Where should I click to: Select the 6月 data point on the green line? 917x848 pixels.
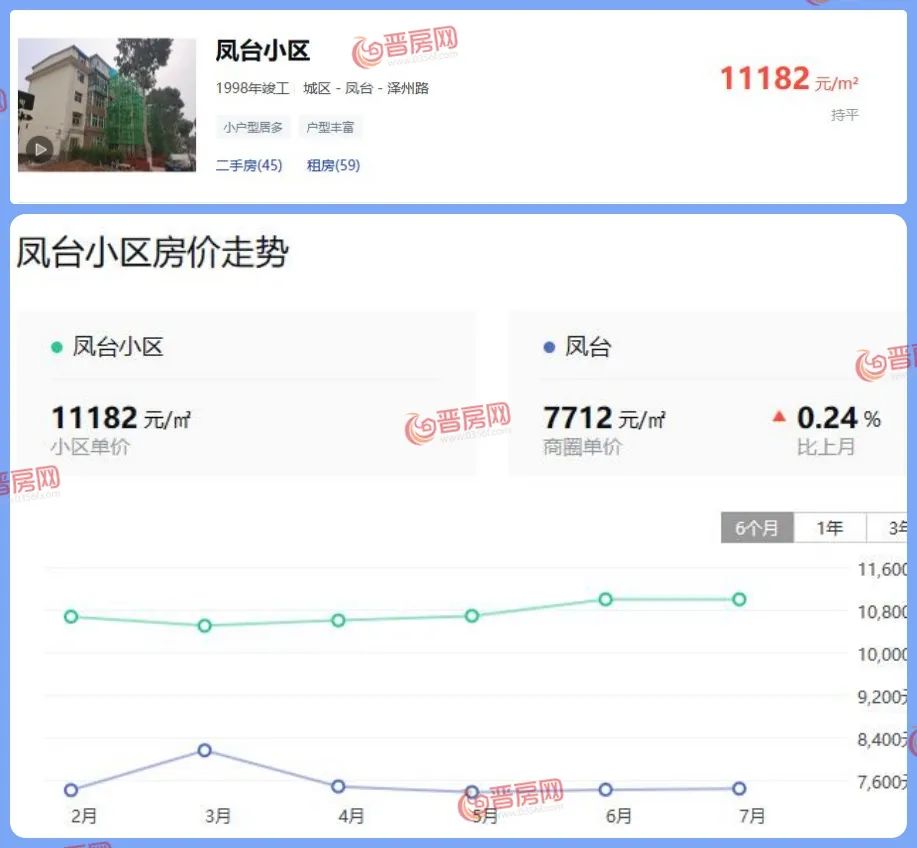coord(605,600)
